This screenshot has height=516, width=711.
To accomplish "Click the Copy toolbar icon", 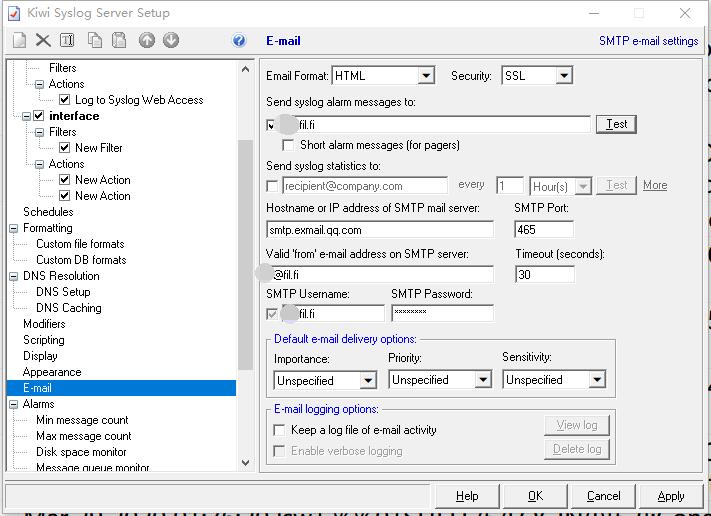I will coord(95,40).
